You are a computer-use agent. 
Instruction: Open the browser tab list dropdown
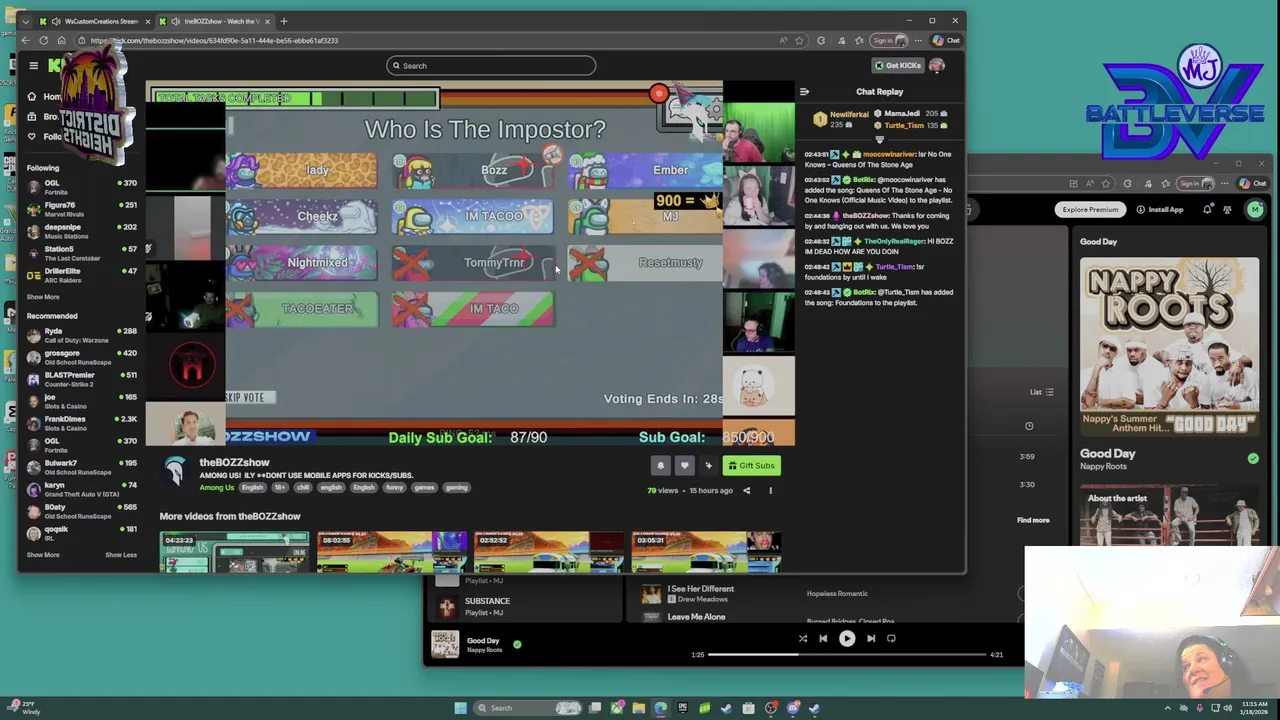26,21
